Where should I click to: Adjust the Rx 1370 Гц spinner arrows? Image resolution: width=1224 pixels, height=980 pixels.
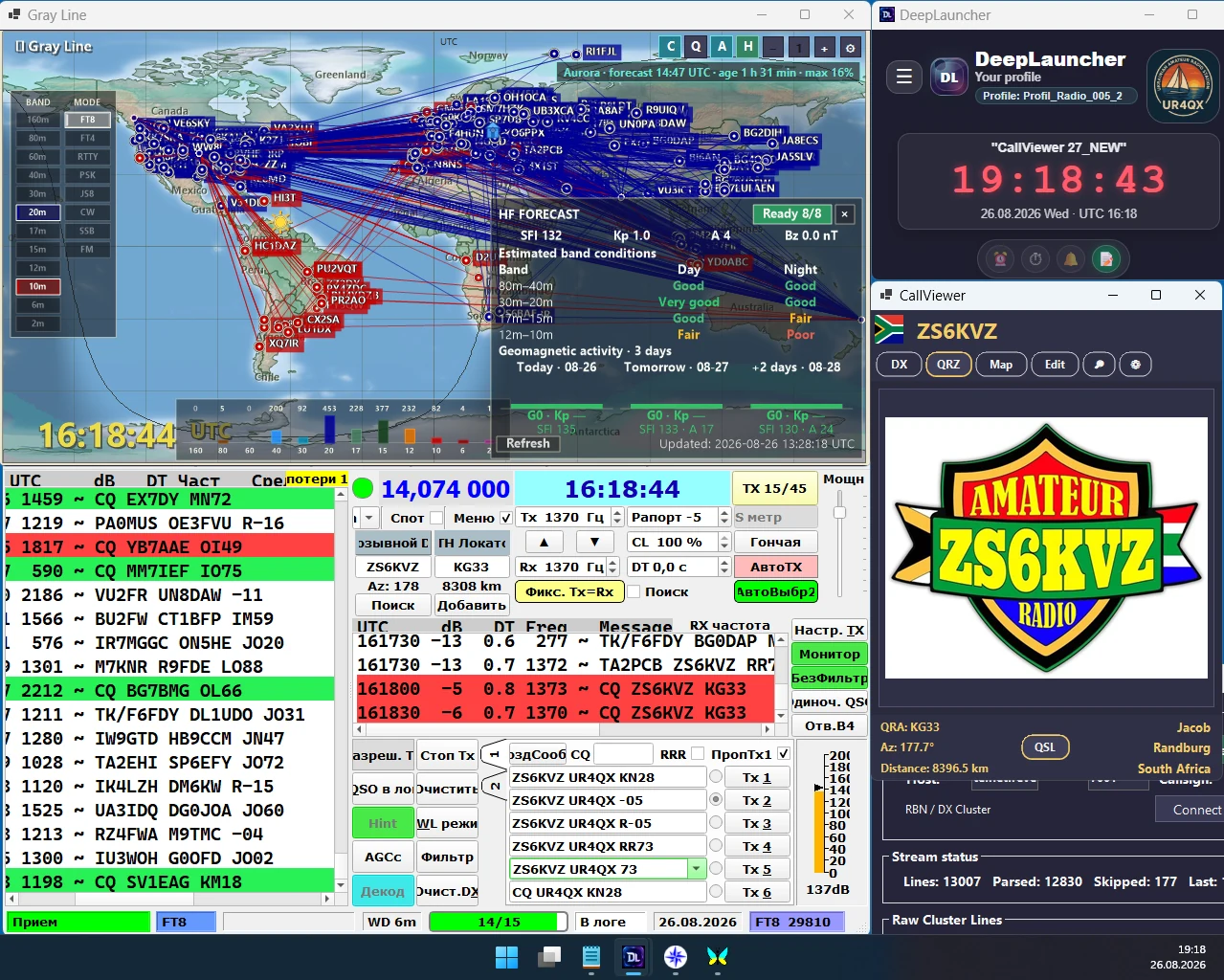[x=613, y=567]
